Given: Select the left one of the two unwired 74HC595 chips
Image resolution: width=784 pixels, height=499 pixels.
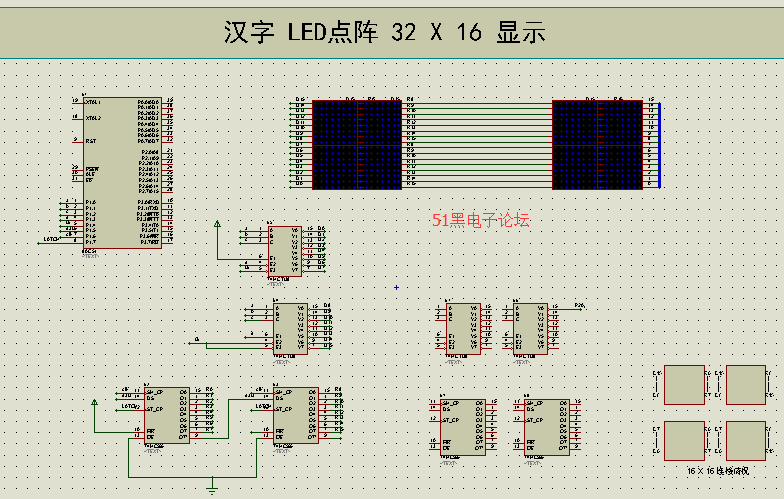Looking at the screenshot, I should click(462, 428).
